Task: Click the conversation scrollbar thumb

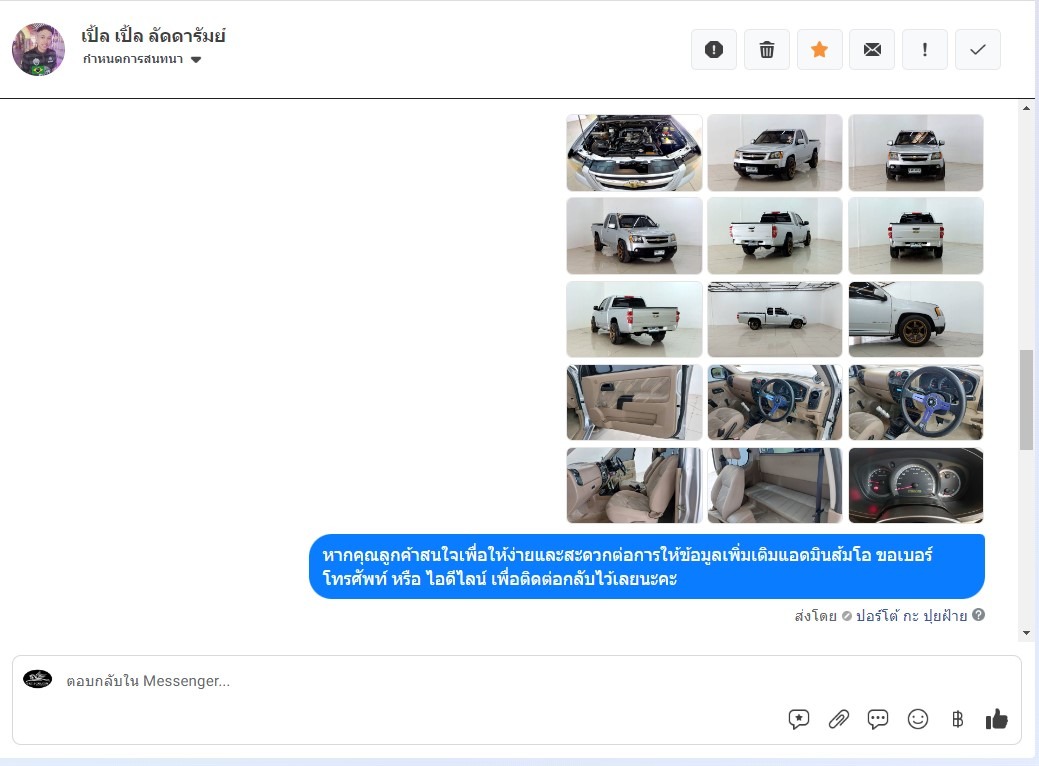Action: (x=1026, y=400)
